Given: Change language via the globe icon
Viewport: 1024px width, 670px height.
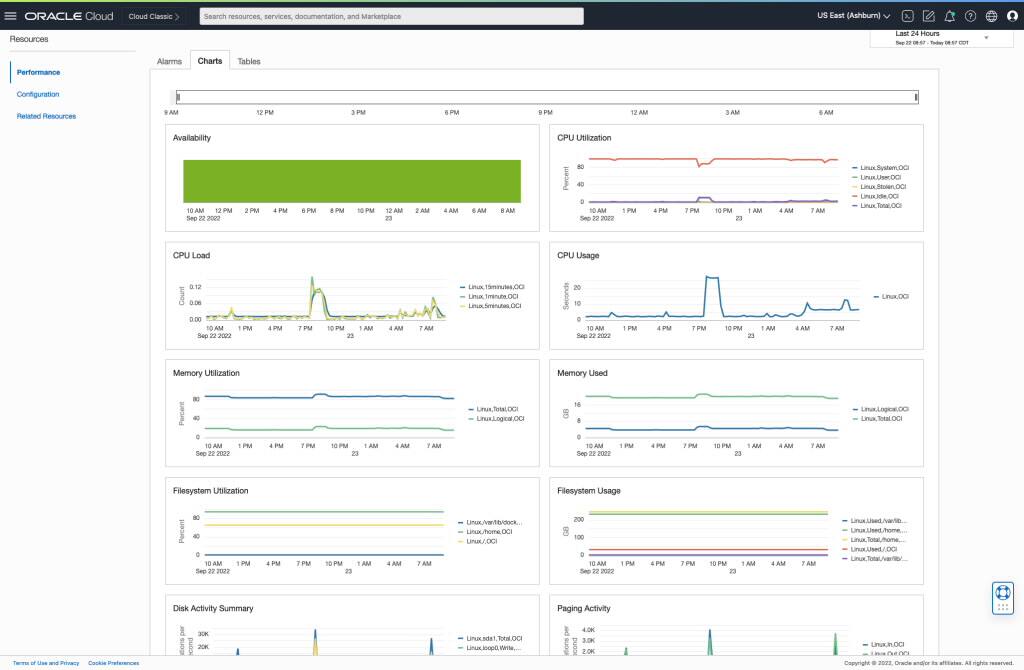Looking at the screenshot, I should [990, 16].
